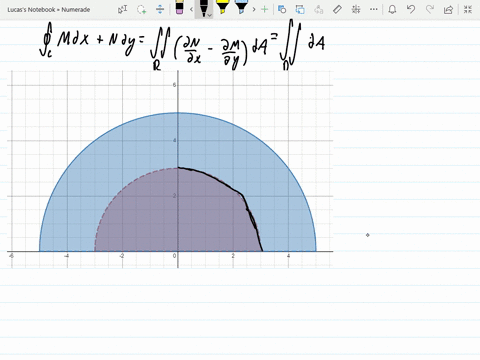Click the Lucas's Notebook » Numerade title
The width and height of the screenshot is (480, 360).
[49, 10]
